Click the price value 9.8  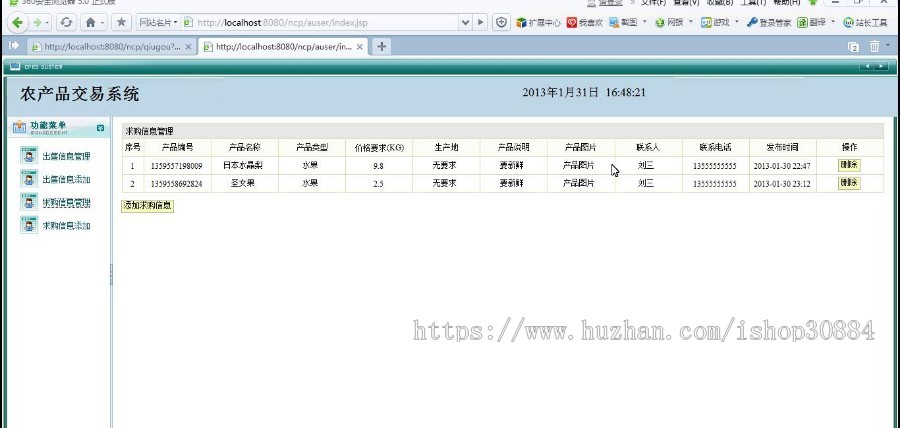point(378,166)
